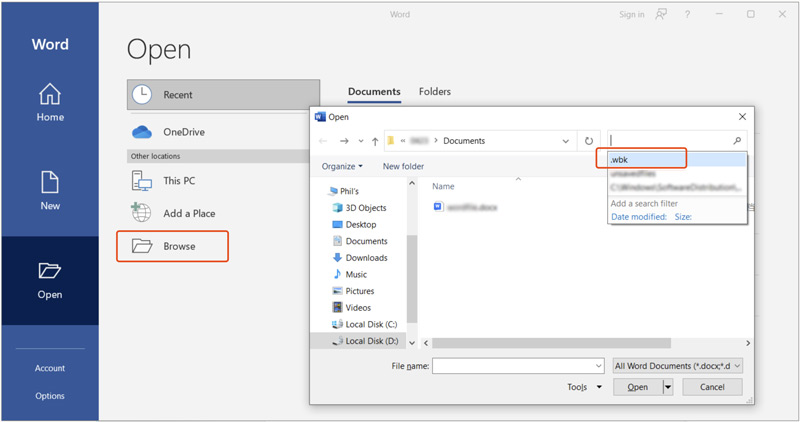800x422 pixels.
Task: Open Desktop in navigation tree
Action: click(354, 225)
